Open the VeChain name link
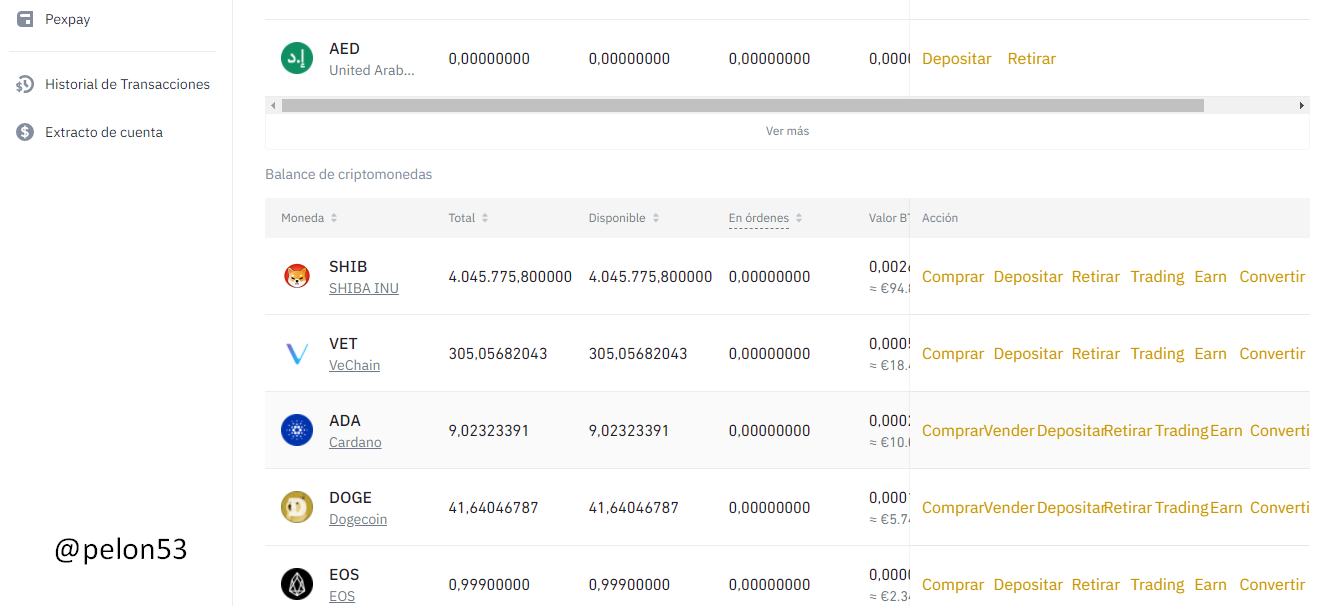 (x=354, y=365)
